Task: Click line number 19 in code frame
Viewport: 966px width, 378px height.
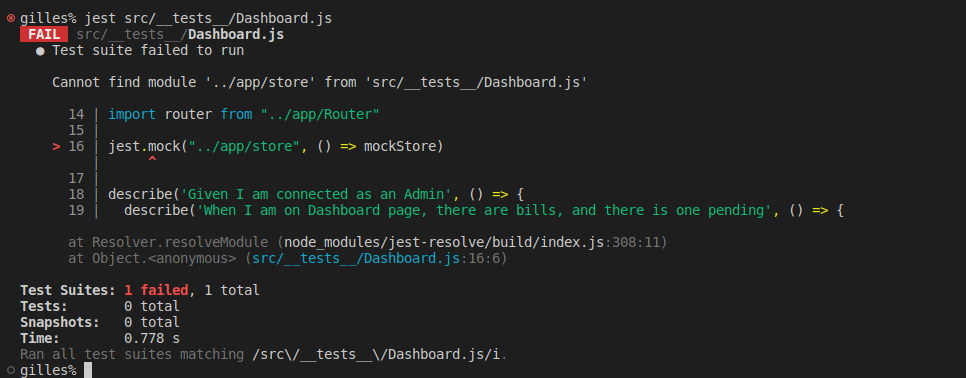Action: [x=76, y=211]
